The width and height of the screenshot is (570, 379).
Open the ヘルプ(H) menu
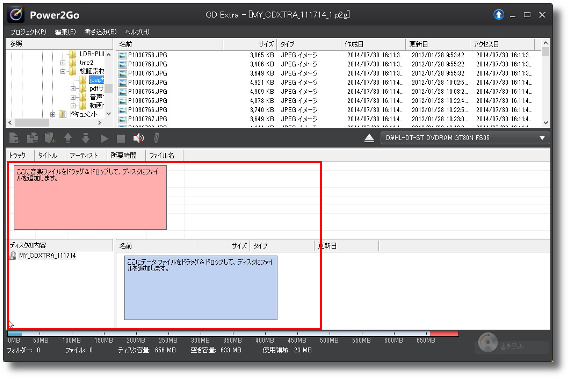point(137,32)
